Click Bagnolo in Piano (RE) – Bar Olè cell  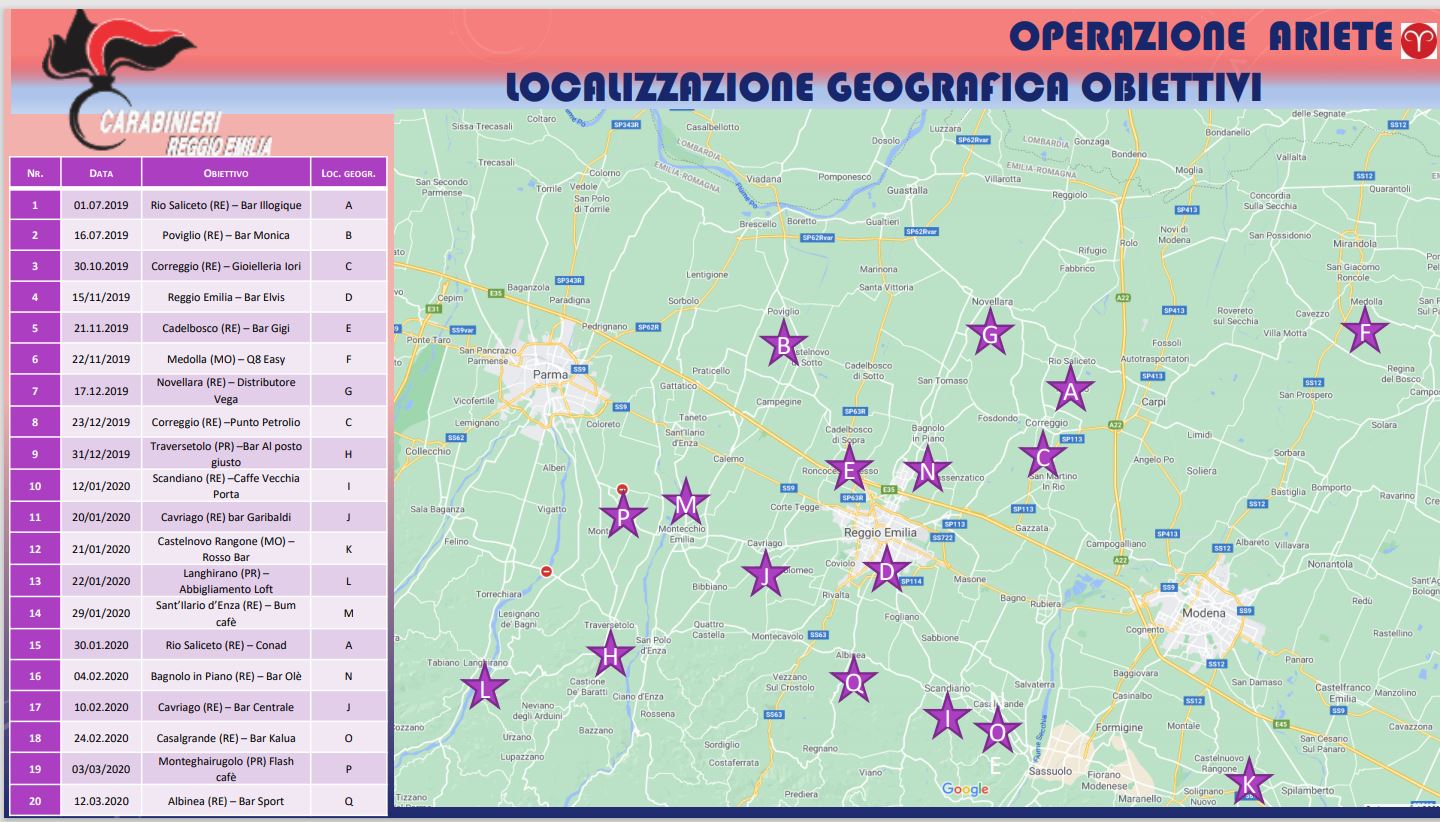click(x=226, y=676)
